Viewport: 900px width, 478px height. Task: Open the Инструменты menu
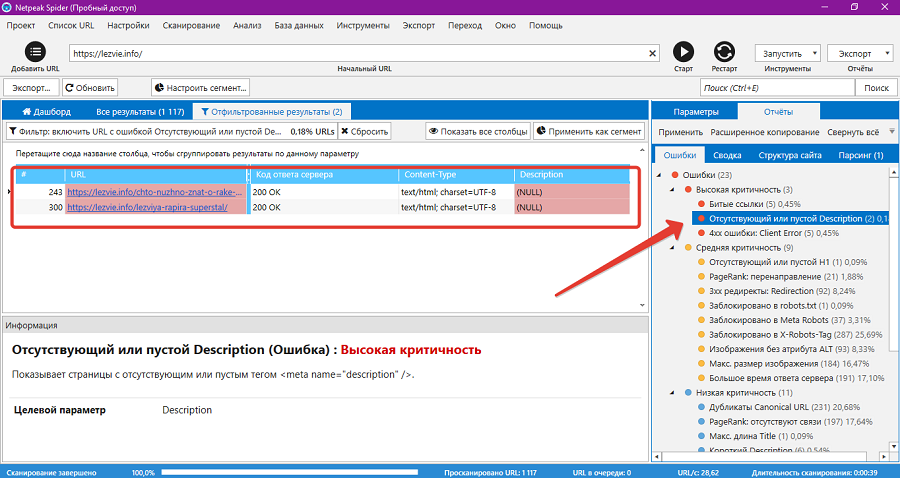[x=363, y=25]
